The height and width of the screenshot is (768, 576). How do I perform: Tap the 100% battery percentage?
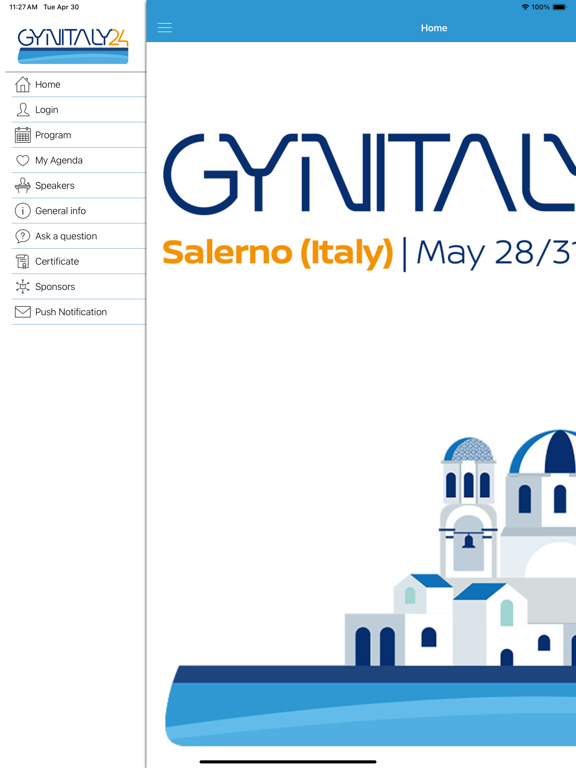tap(541, 7)
